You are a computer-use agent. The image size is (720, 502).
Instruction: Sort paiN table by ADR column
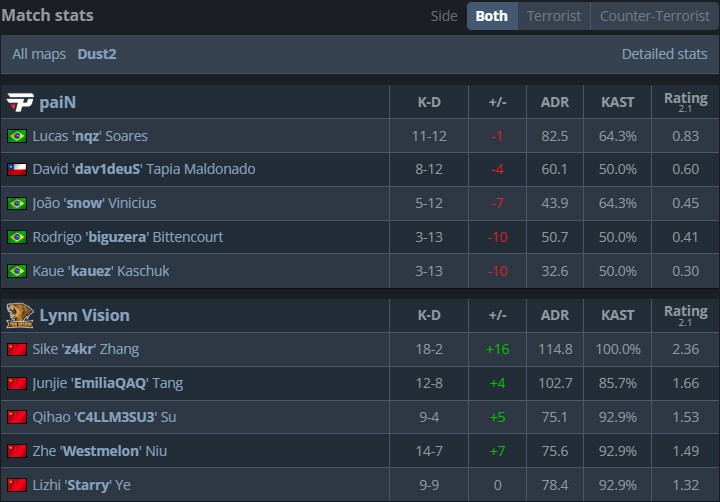[555, 102]
